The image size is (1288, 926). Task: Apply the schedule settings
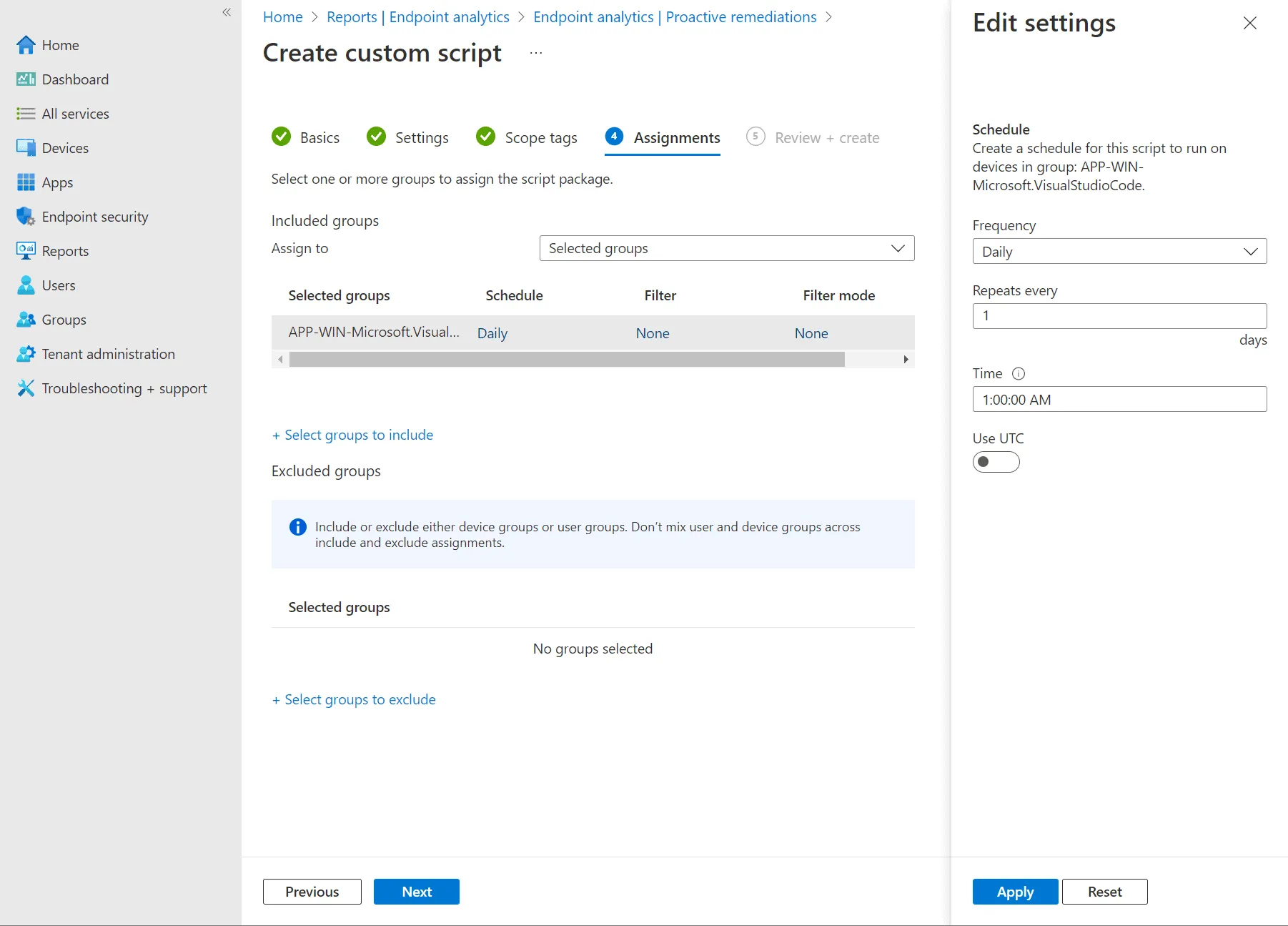[x=1015, y=892]
